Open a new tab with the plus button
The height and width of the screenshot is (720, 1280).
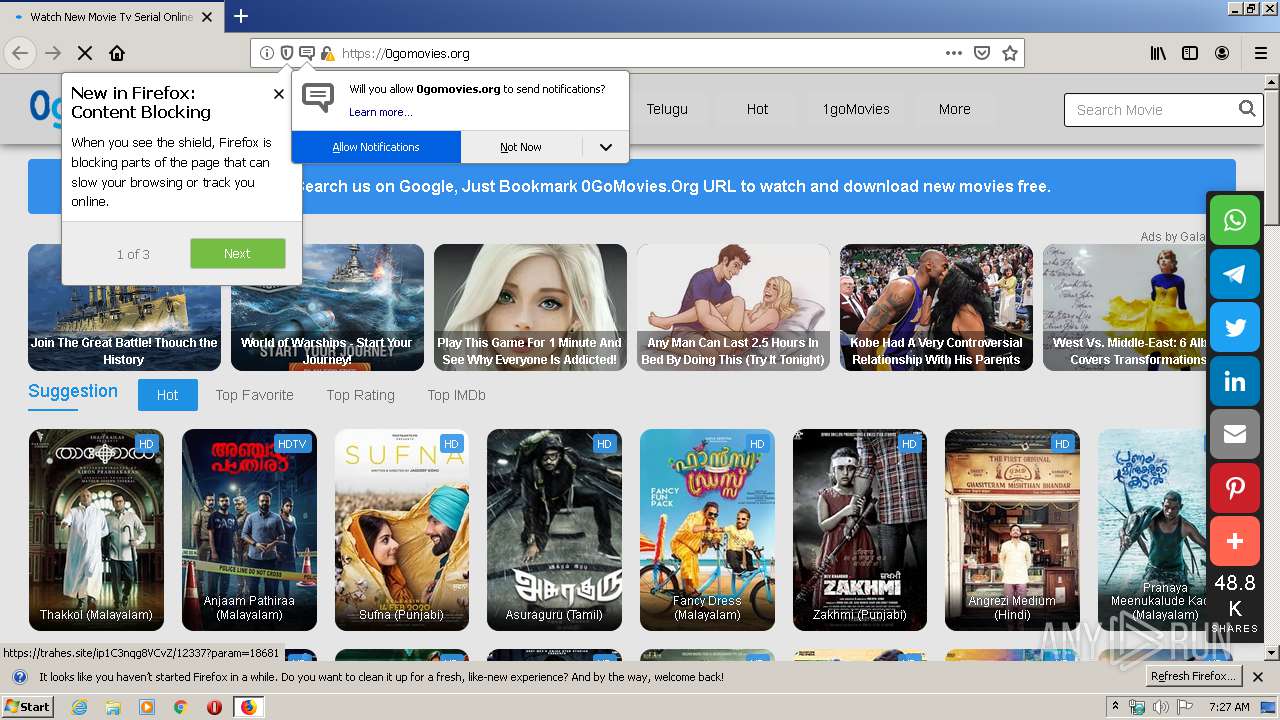pos(240,16)
